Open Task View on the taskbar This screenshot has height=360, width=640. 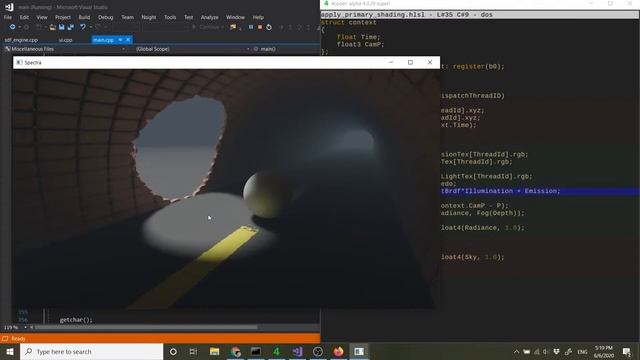coord(193,351)
